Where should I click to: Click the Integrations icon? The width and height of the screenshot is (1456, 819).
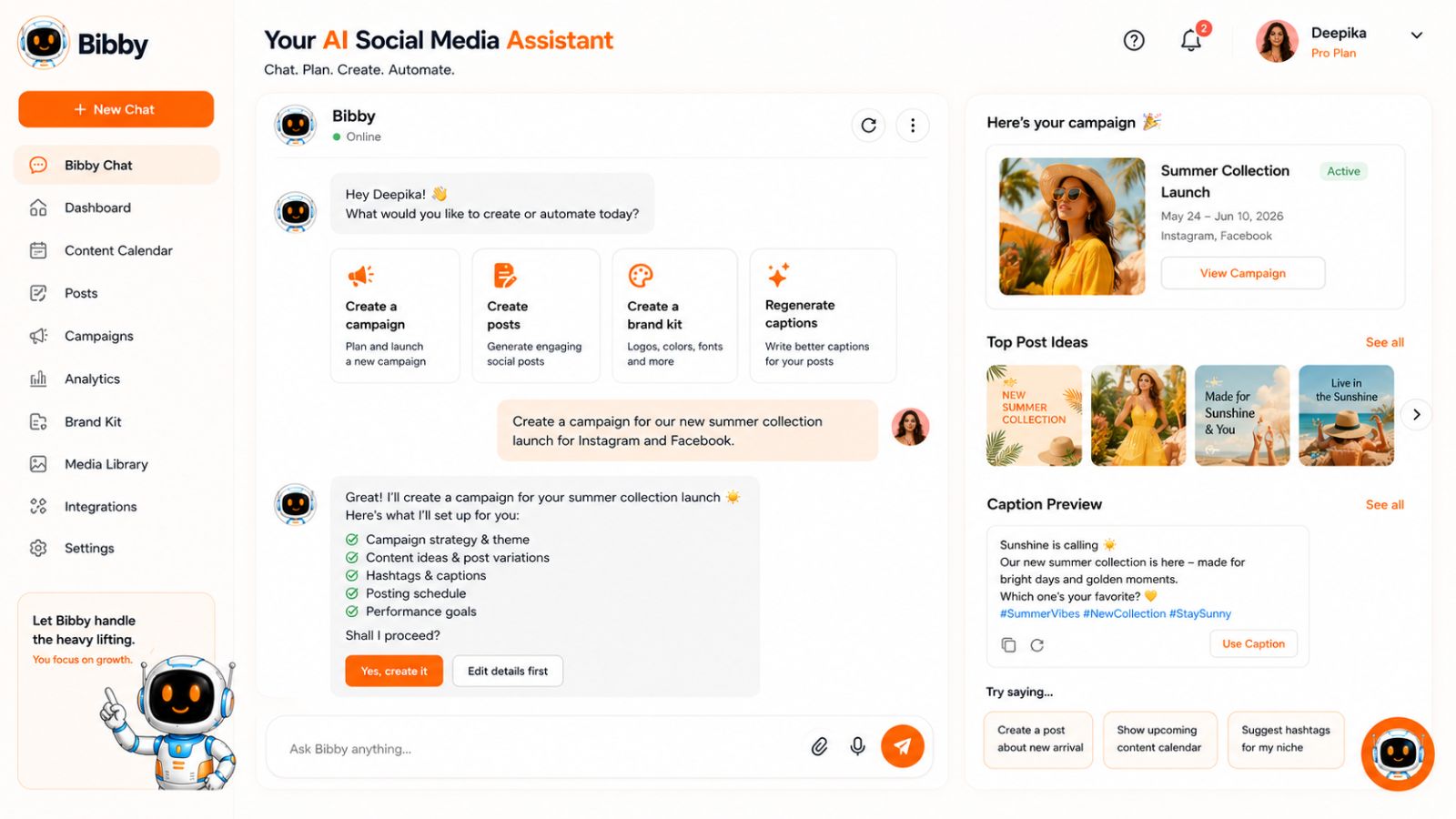(38, 506)
